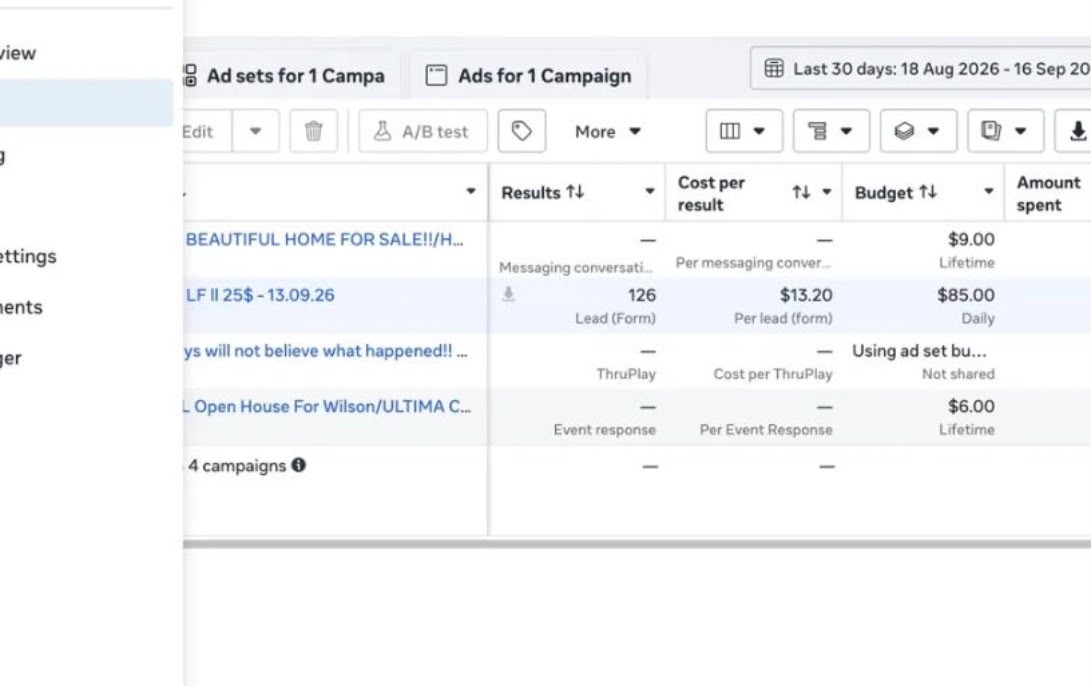Click the calendar icon in date range
This screenshot has height=686, width=1091.
tap(774, 68)
